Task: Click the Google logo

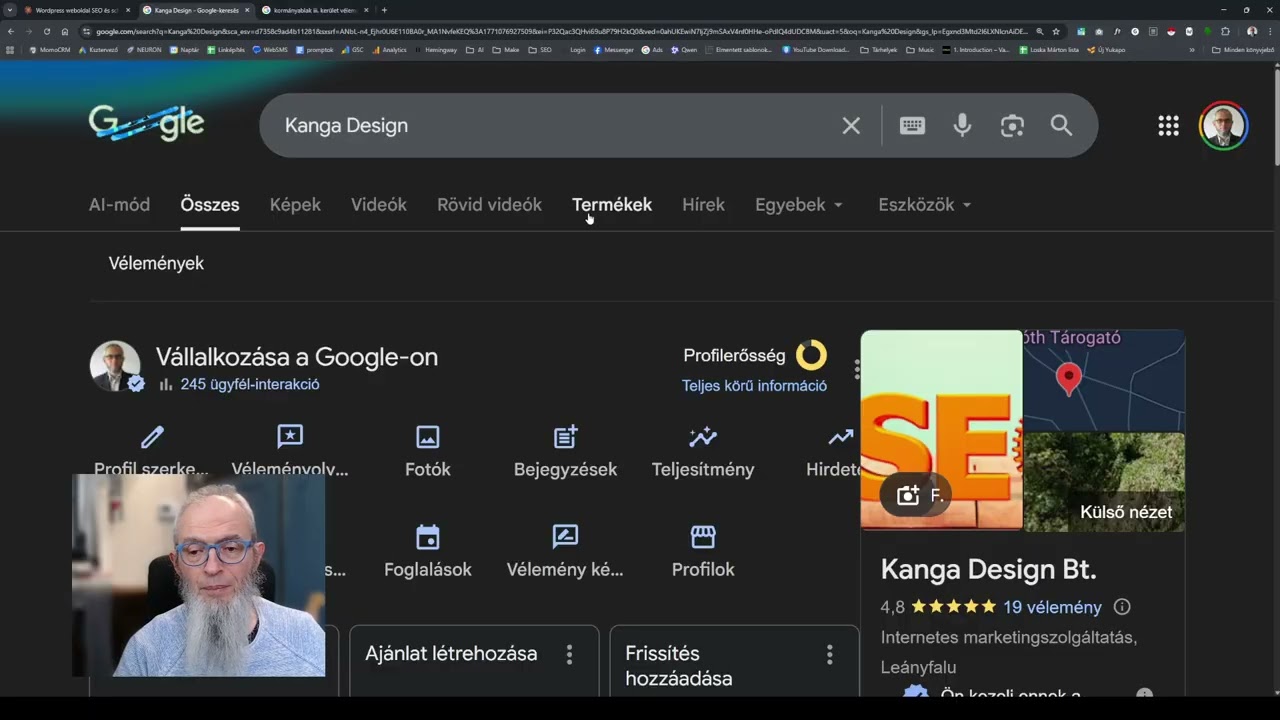Action: click(x=146, y=124)
